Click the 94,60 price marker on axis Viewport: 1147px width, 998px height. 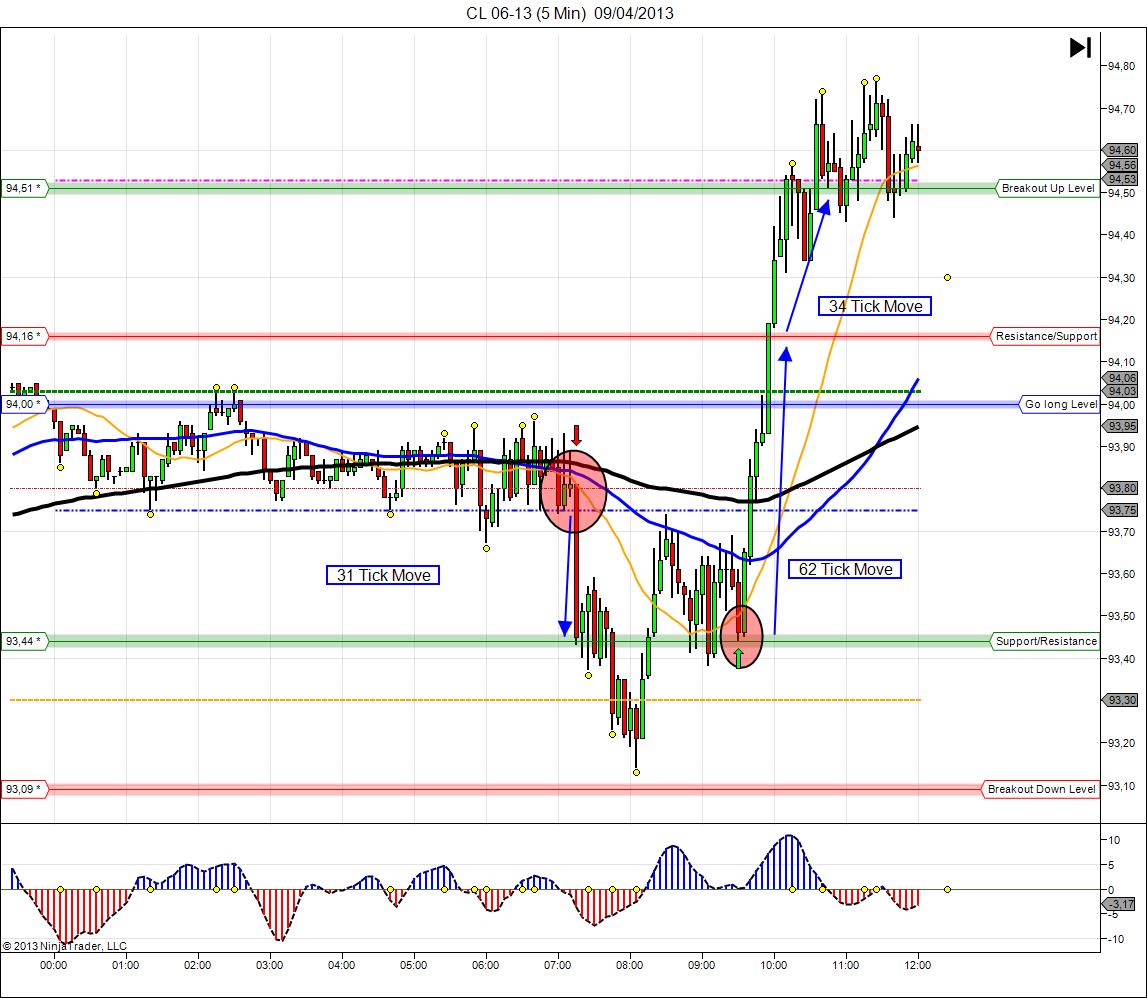click(x=1121, y=150)
